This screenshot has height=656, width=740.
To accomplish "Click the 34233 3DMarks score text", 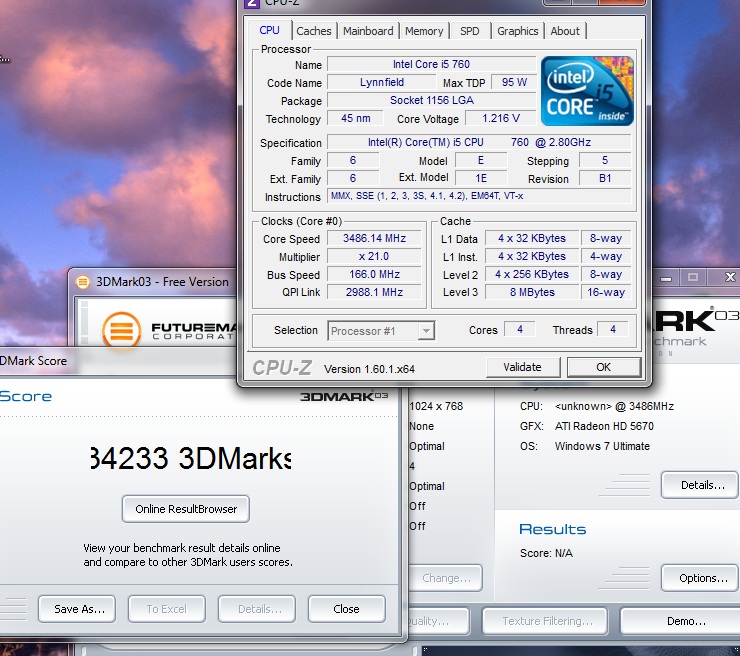I will pos(191,458).
